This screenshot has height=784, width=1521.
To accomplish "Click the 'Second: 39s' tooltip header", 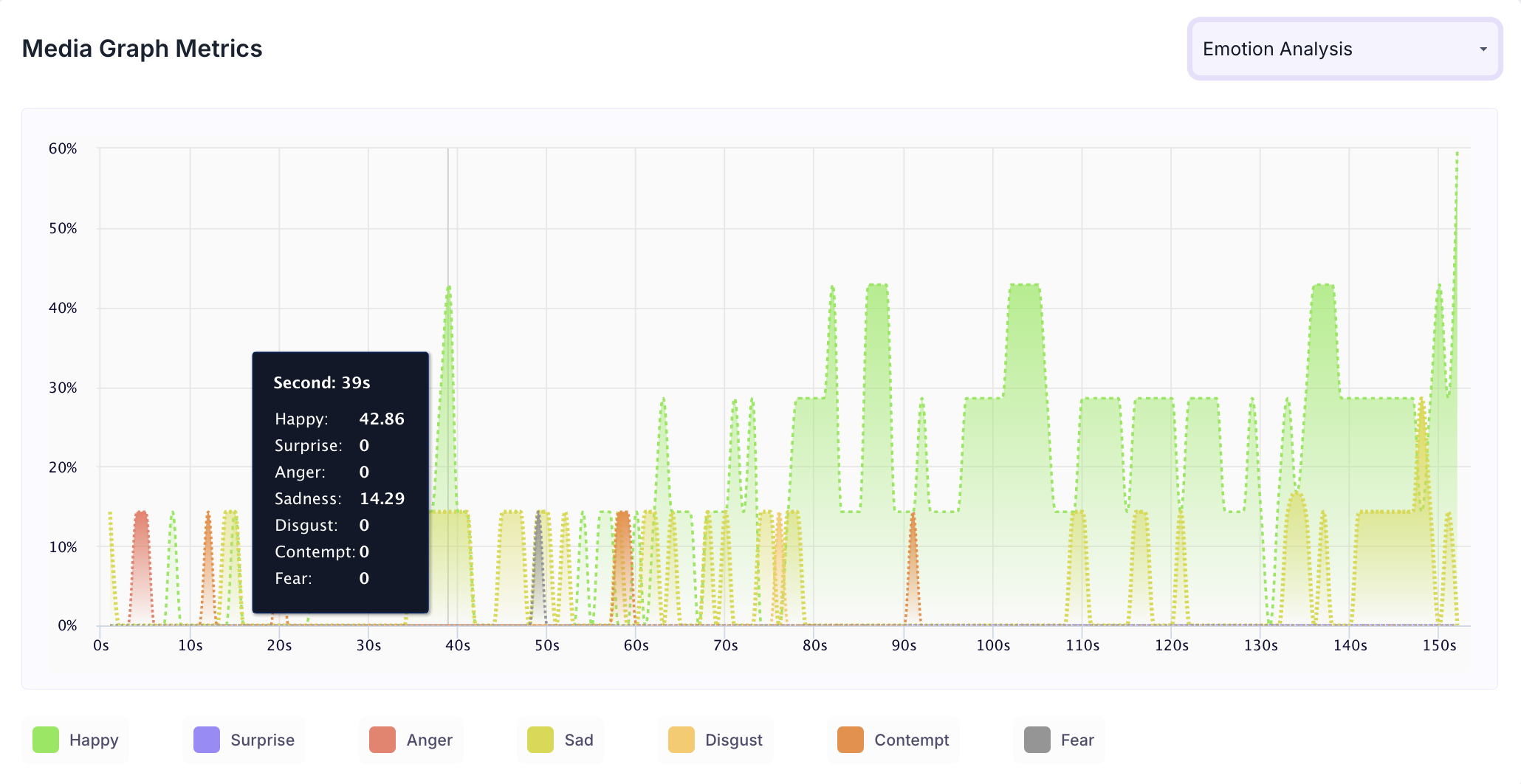I will coord(322,382).
